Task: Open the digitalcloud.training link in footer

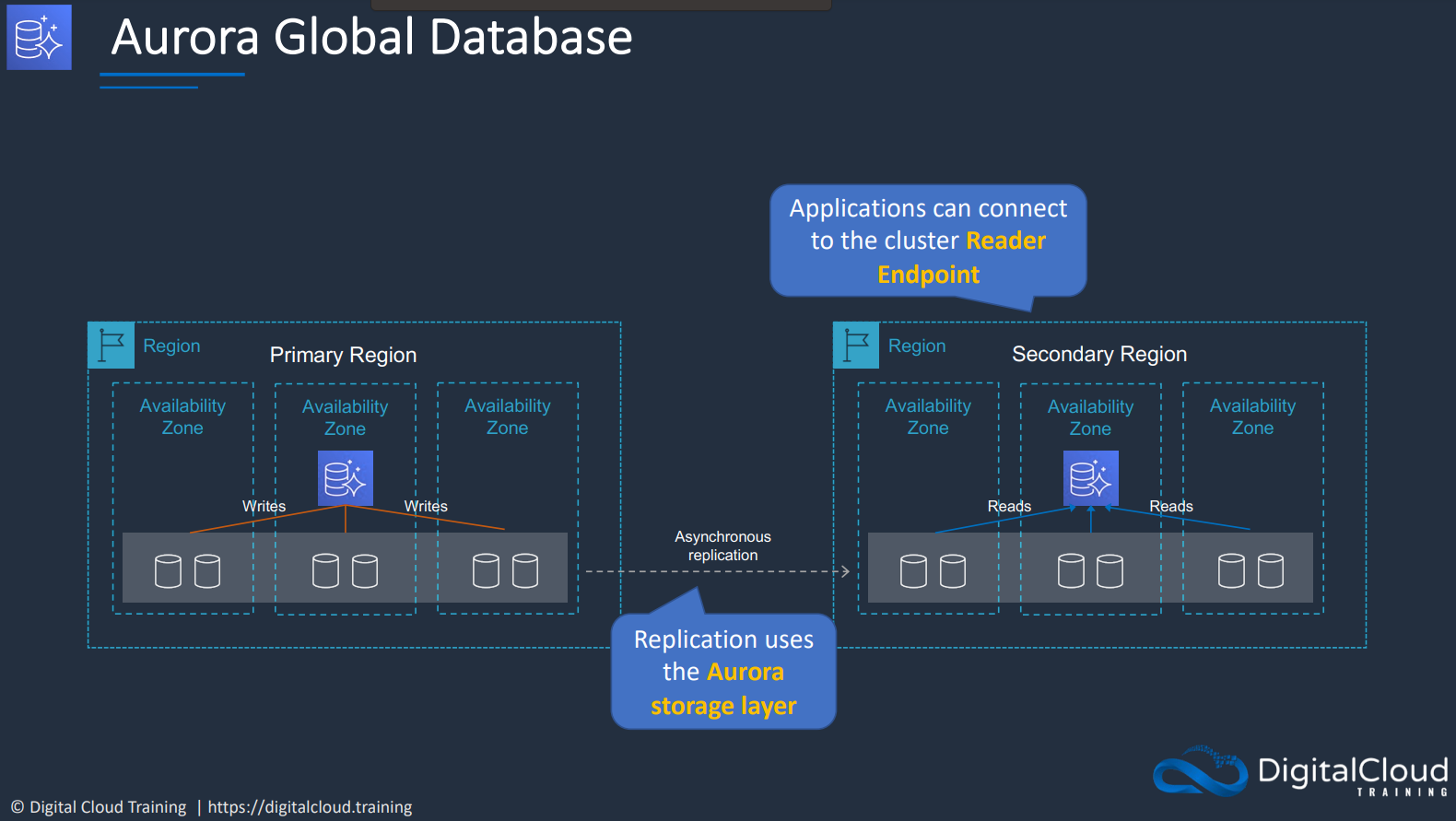Action: 310,807
